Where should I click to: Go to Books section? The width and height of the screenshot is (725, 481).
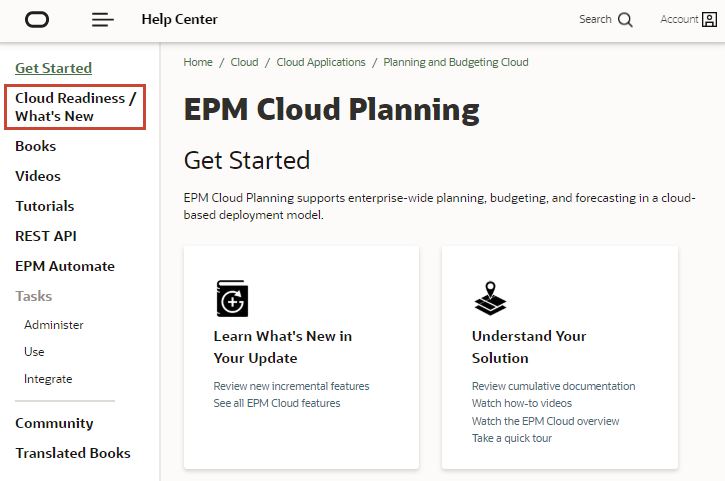35,146
